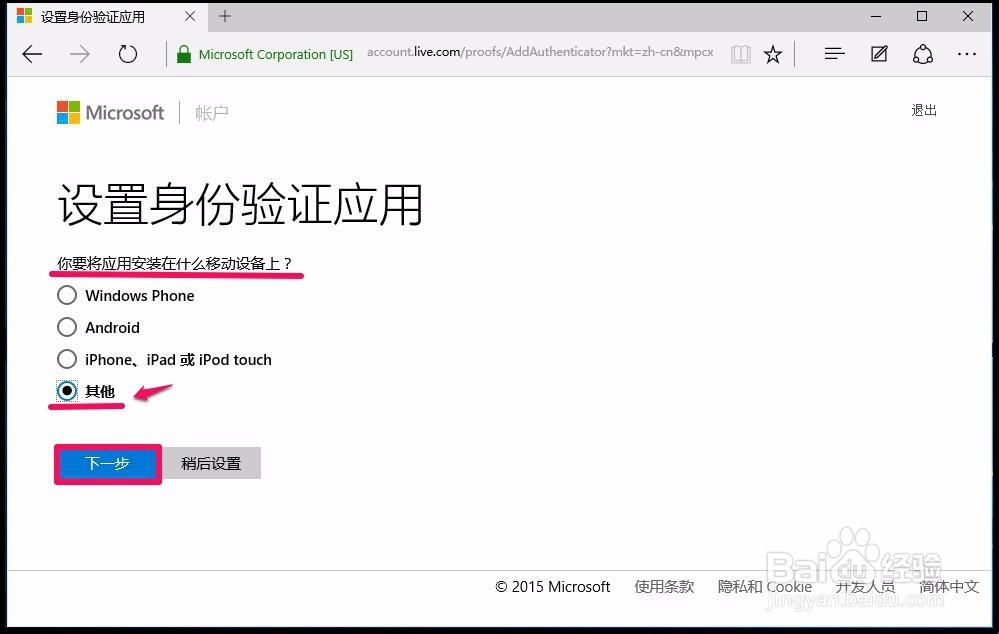Select the 其他 radio button
999x634 pixels.
tap(67, 391)
